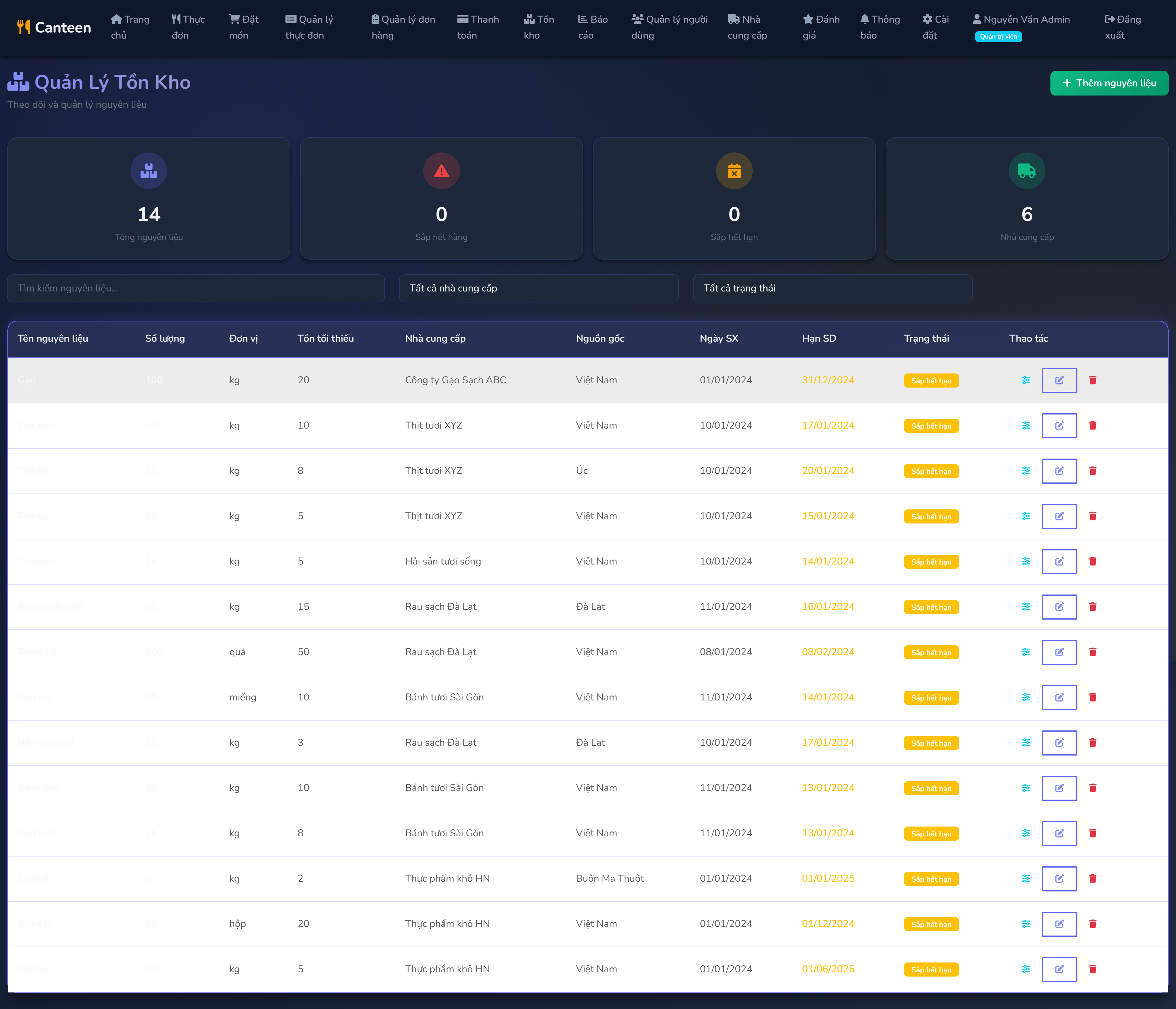This screenshot has height=1009, width=1176.
Task: Click the supplier truck icon card
Action: click(1027, 171)
